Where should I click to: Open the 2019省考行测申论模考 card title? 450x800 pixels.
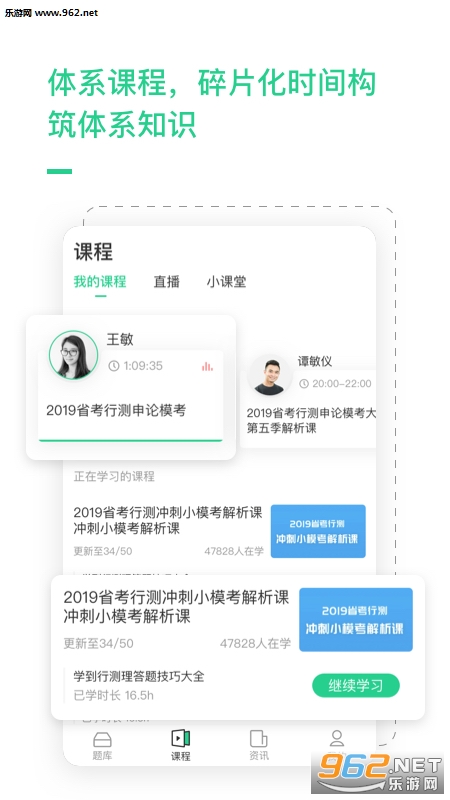click(x=116, y=410)
